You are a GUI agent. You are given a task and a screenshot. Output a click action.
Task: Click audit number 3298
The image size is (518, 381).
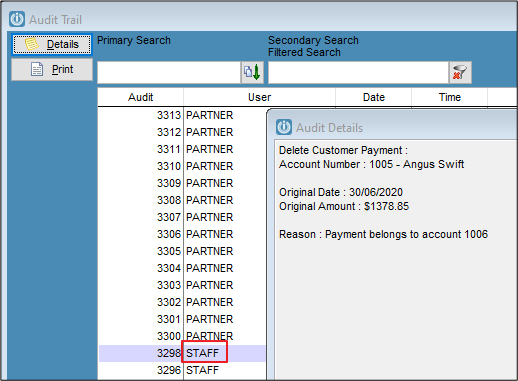click(169, 353)
